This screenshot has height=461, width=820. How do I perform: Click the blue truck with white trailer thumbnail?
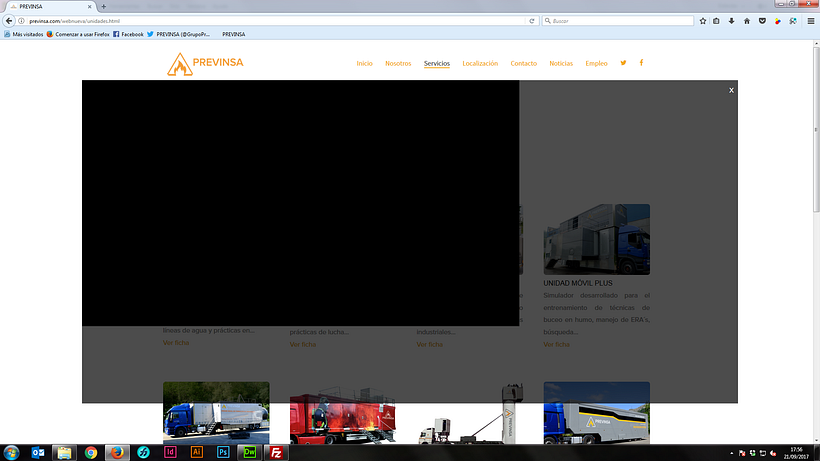point(216,413)
